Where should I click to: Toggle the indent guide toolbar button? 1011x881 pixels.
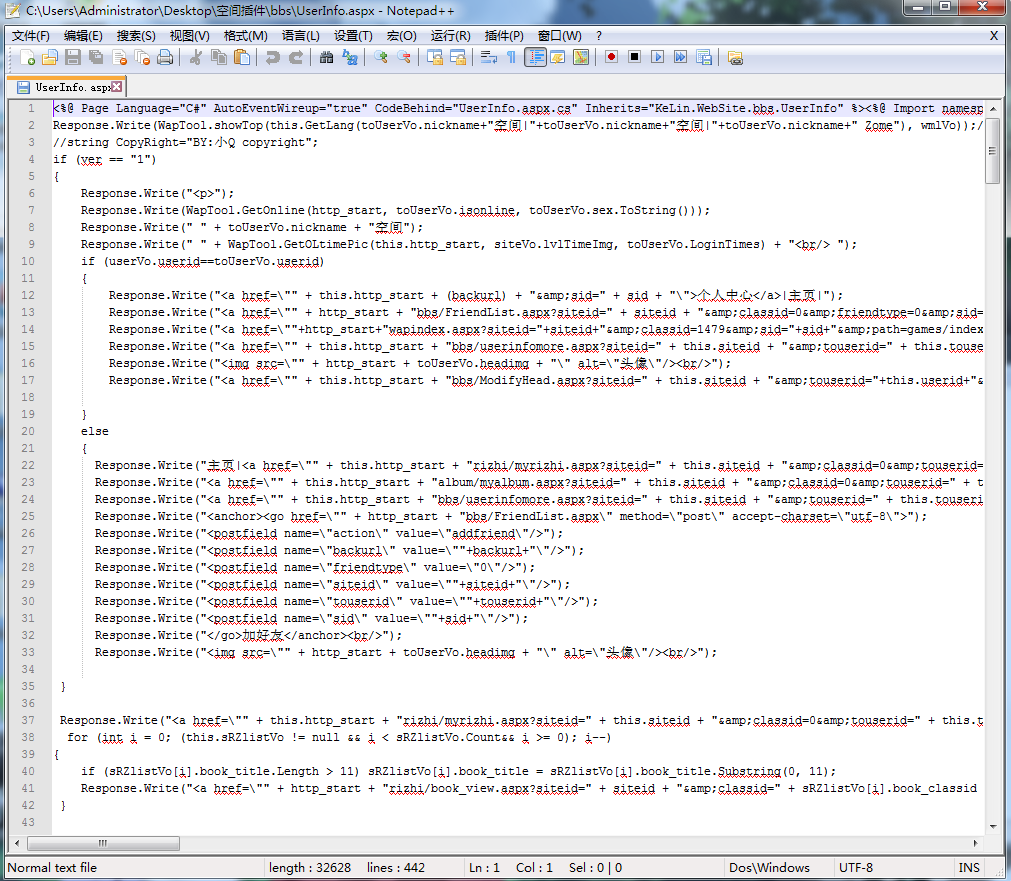535,57
